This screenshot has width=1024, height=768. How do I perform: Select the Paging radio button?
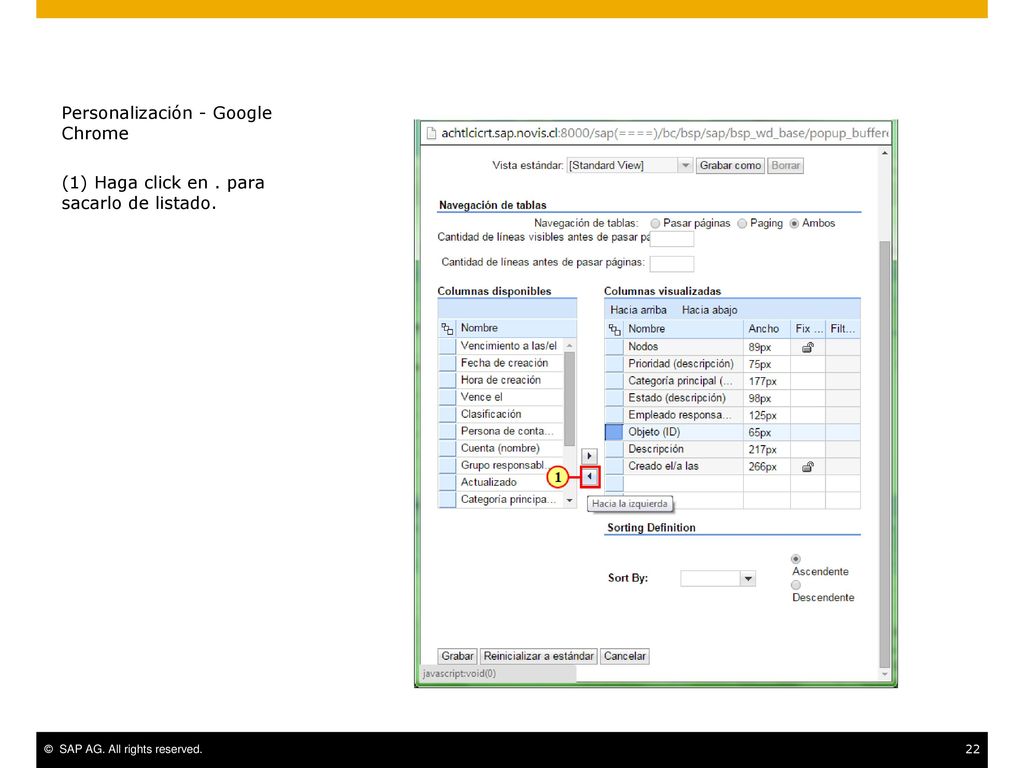742,223
